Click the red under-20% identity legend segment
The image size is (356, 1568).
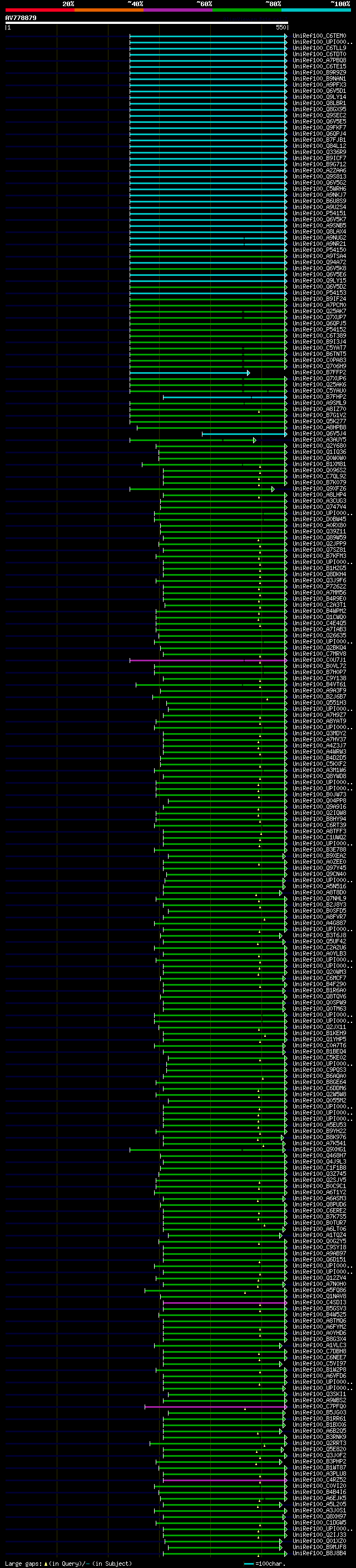(x=39, y=10)
